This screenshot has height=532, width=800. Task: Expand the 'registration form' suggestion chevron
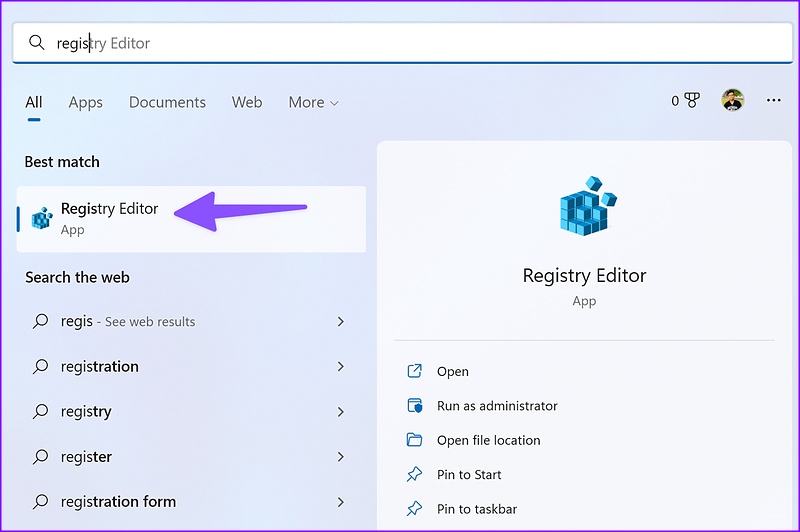point(340,502)
